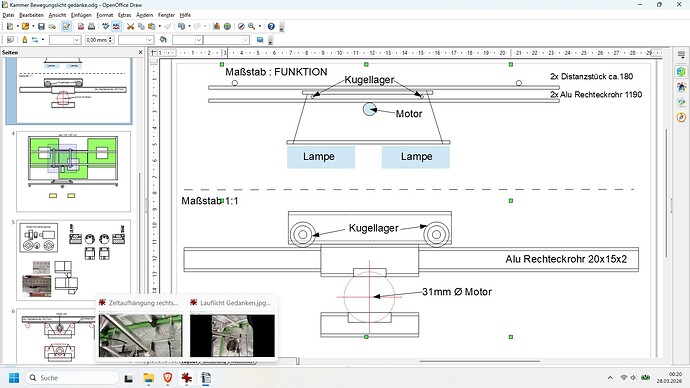The width and height of the screenshot is (690, 388).
Task: Click the Paste clipboard icon
Action: [151, 26]
